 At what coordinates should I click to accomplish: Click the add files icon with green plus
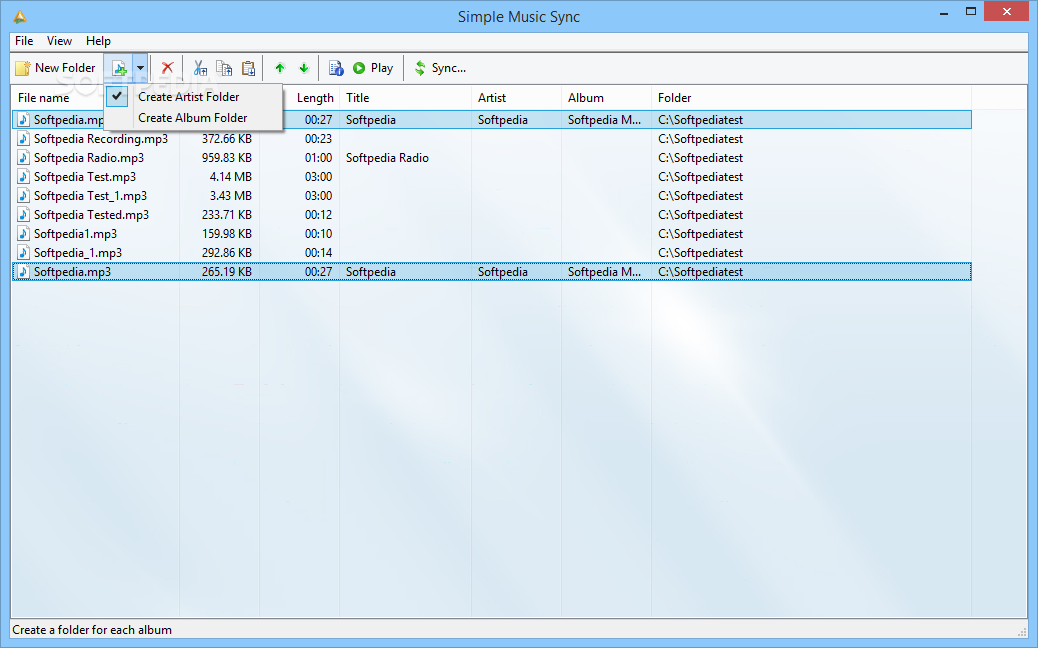119,68
